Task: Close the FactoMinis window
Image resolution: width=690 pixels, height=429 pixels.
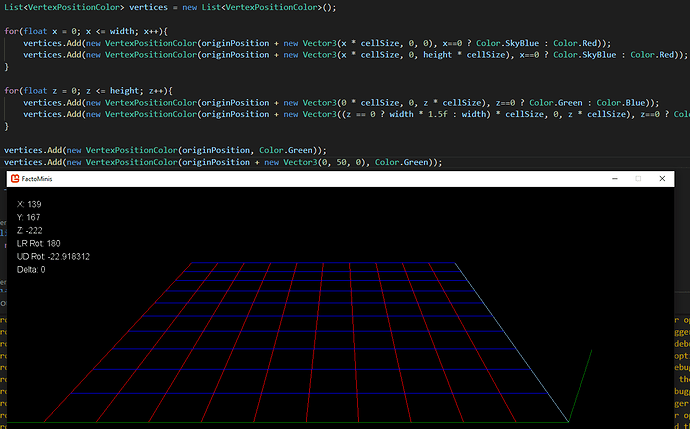Action: coord(662,179)
